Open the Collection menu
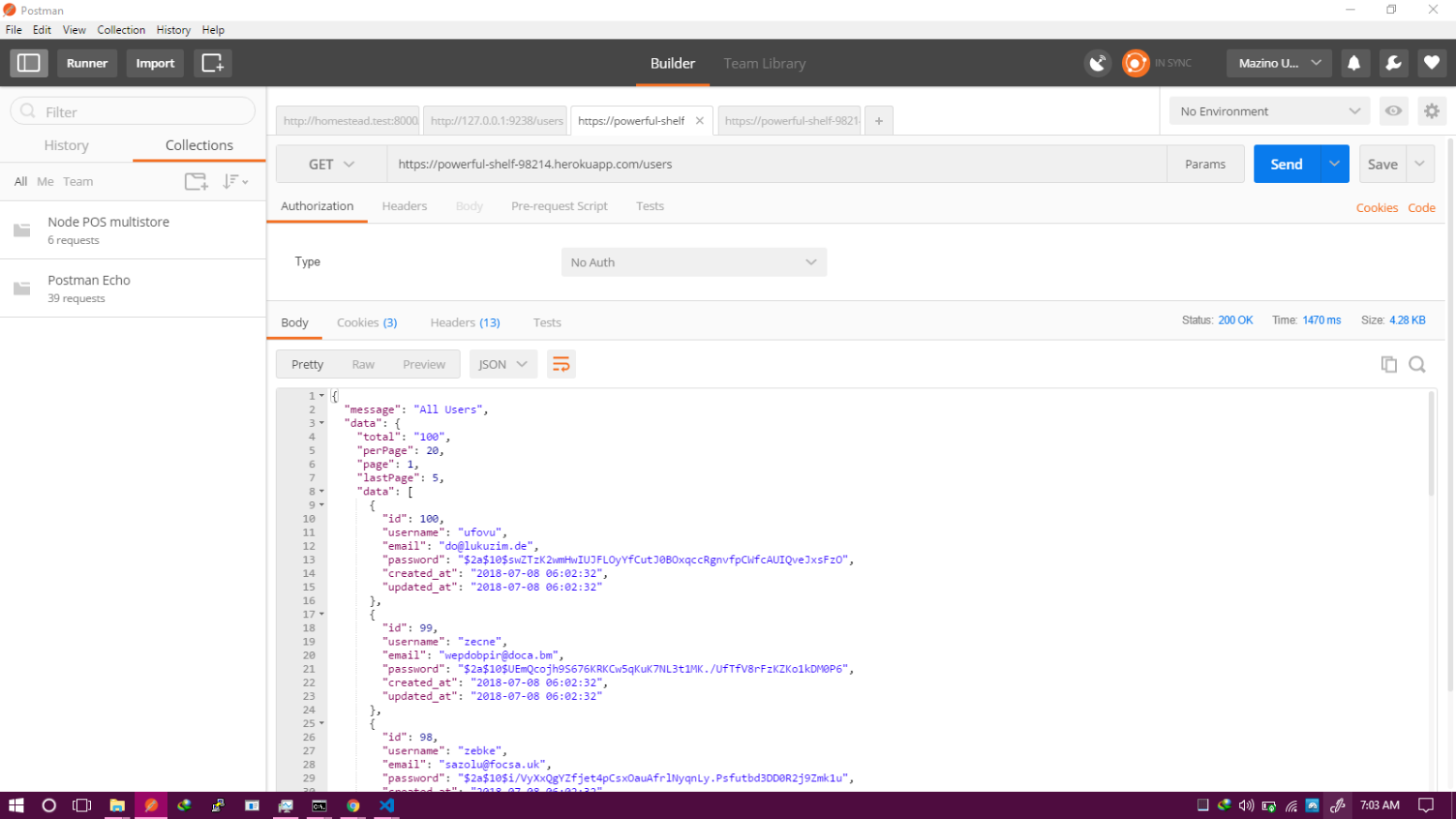The width and height of the screenshot is (1456, 819). [x=121, y=29]
